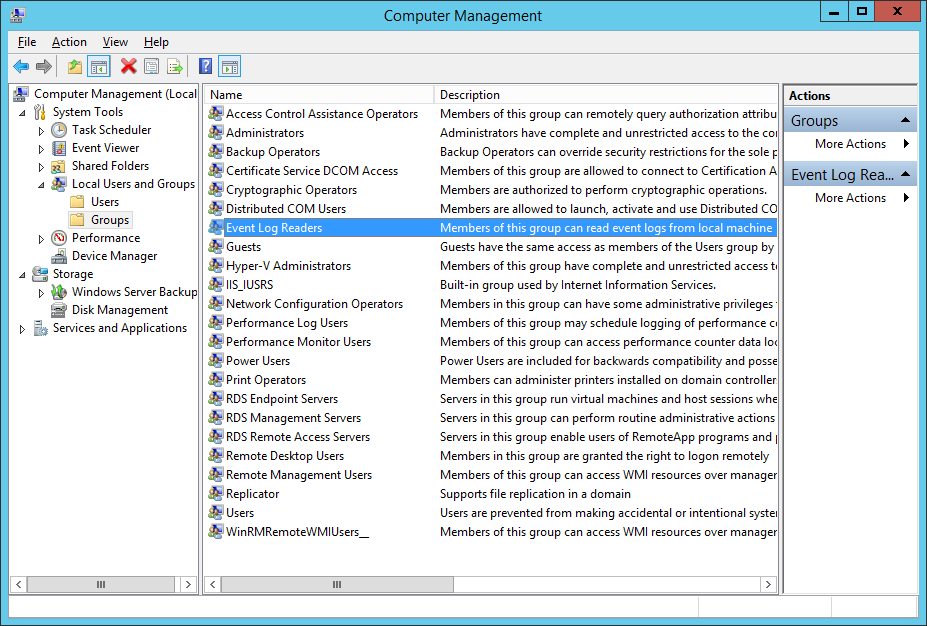The width and height of the screenshot is (927, 626).
Task: Click the Forward navigation arrow
Action: coord(44,66)
